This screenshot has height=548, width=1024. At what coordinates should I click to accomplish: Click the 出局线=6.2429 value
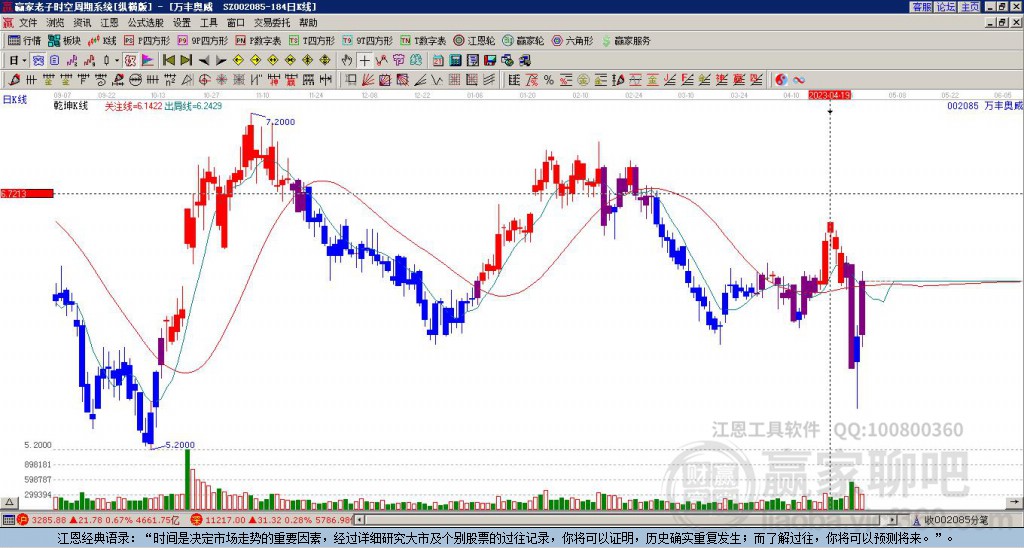(193, 106)
